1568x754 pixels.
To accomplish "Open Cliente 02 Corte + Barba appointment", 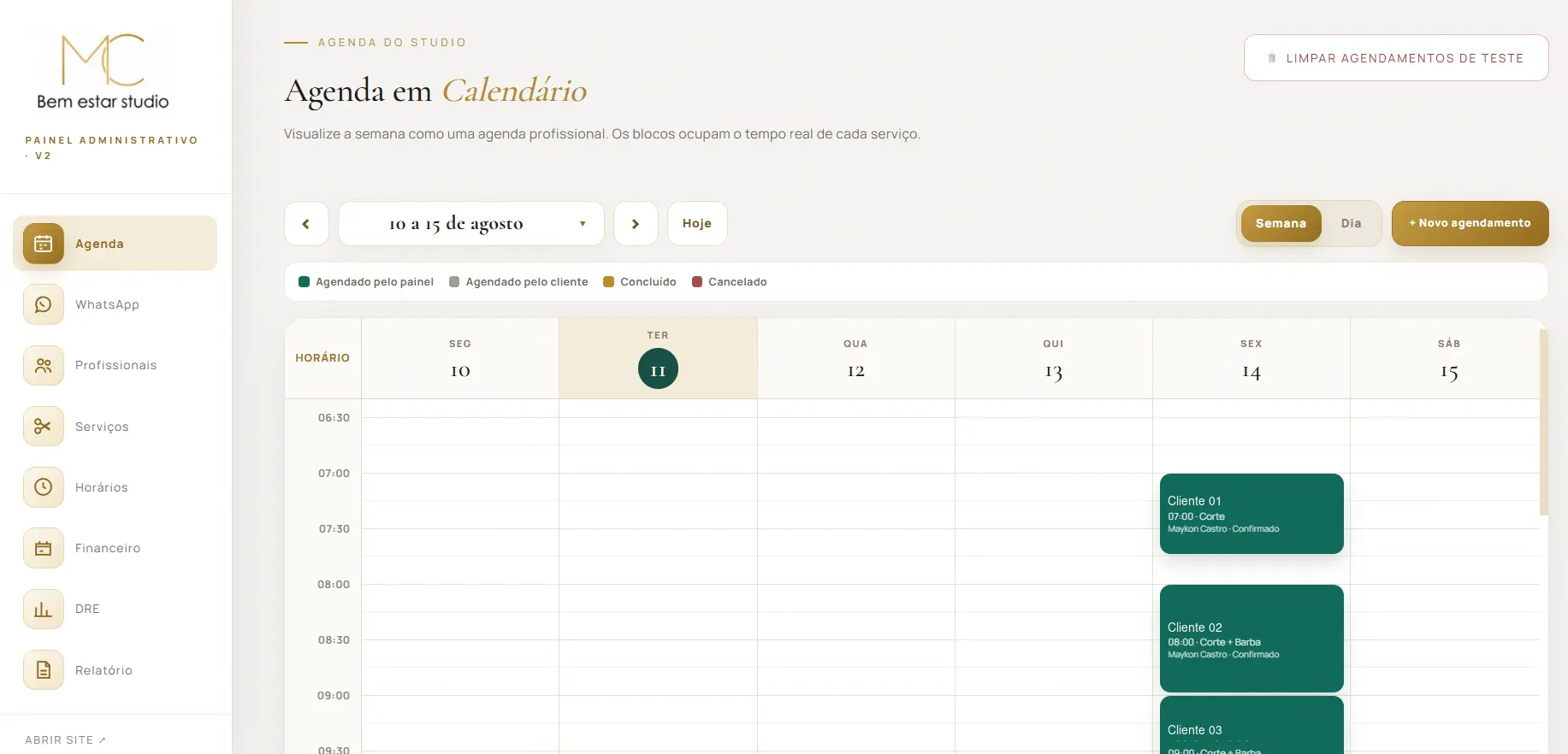I will pos(1251,639).
